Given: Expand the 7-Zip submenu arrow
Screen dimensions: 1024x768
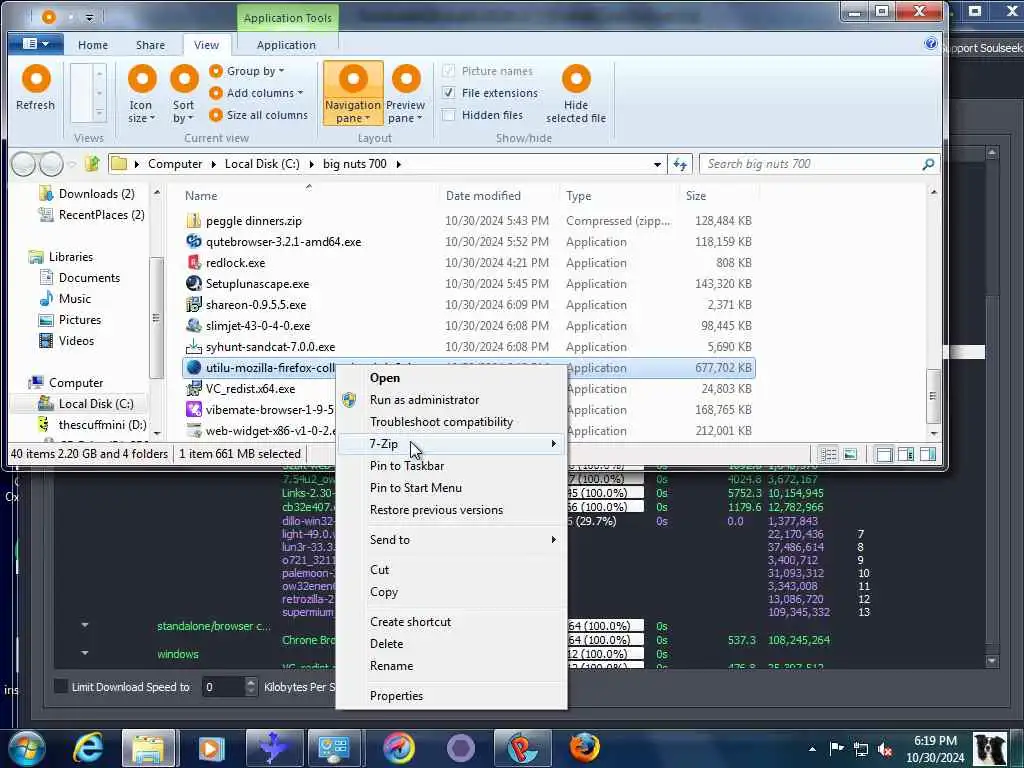Looking at the screenshot, I should click(x=553, y=444).
